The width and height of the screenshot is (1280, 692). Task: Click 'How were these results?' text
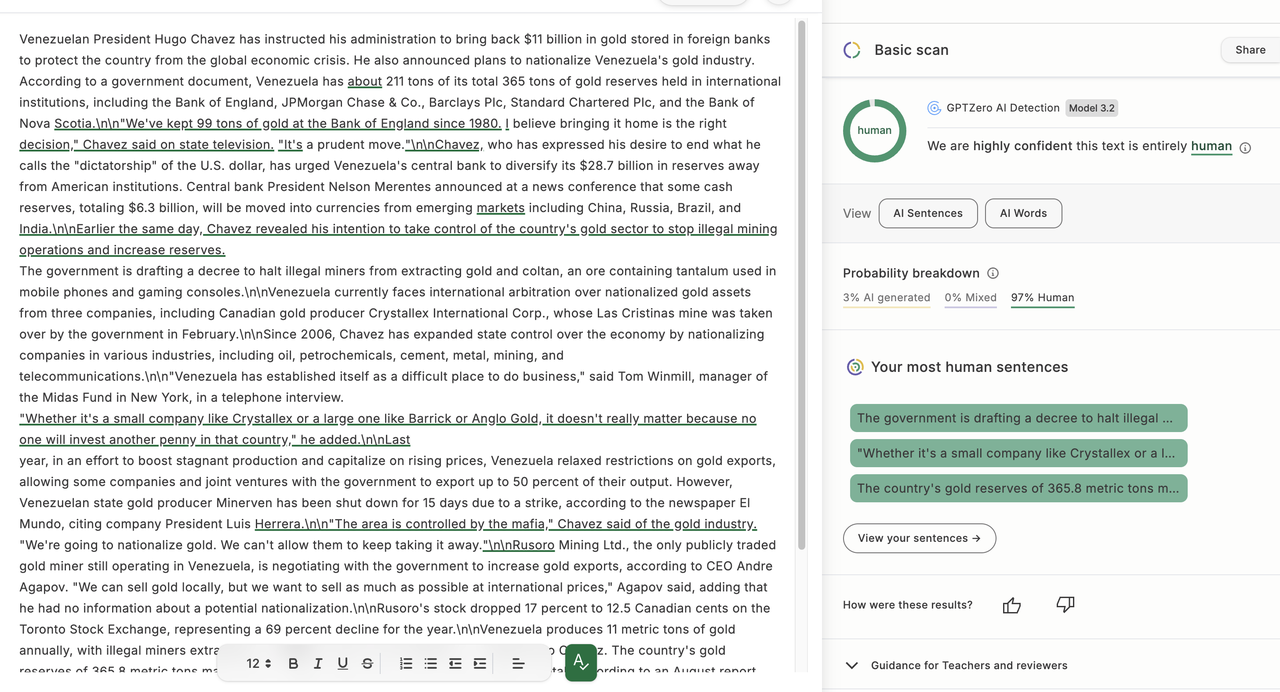tap(908, 605)
